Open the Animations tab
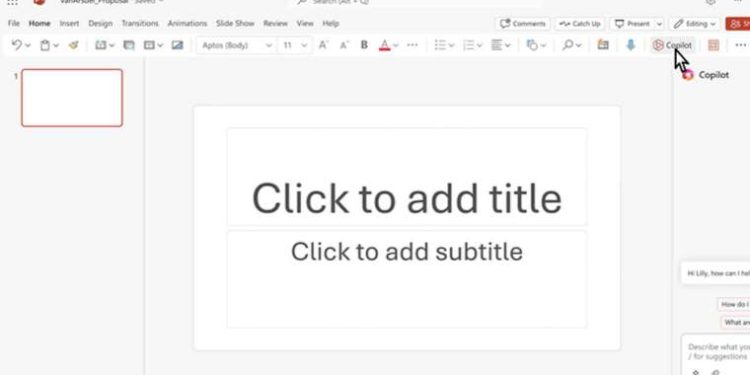750x375 pixels. click(x=187, y=23)
